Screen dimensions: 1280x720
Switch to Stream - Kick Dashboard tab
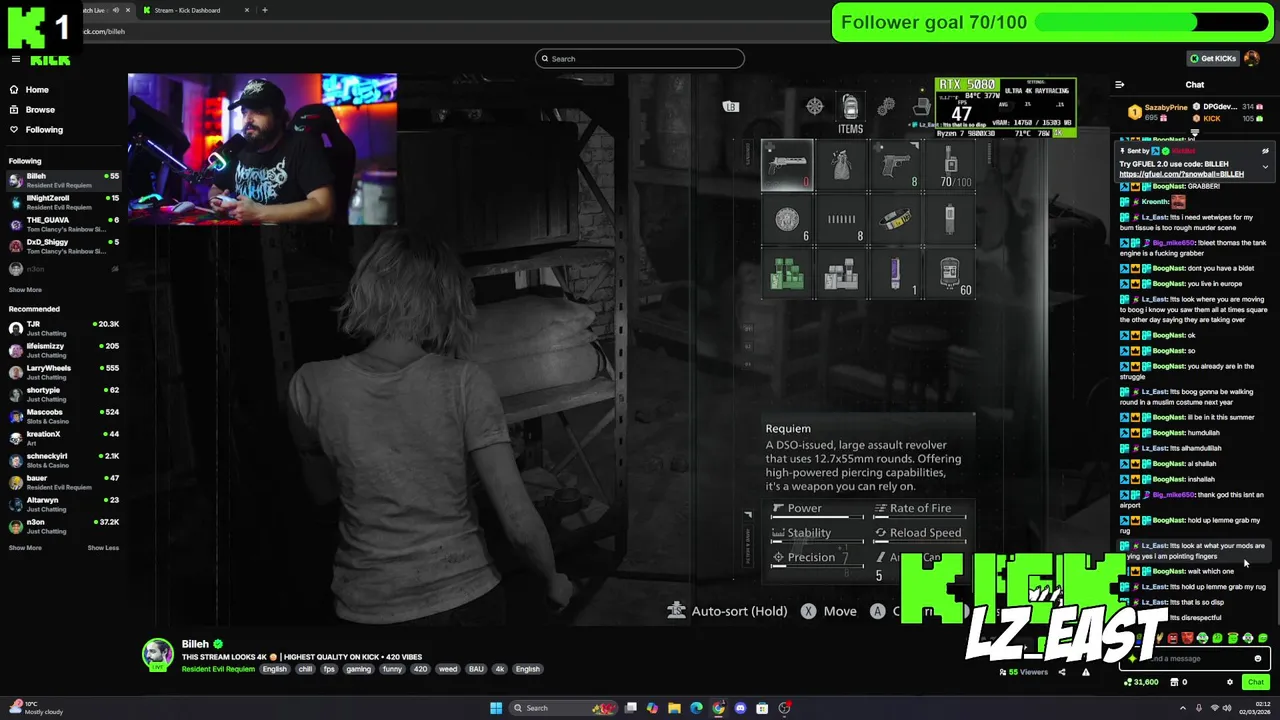click(195, 10)
